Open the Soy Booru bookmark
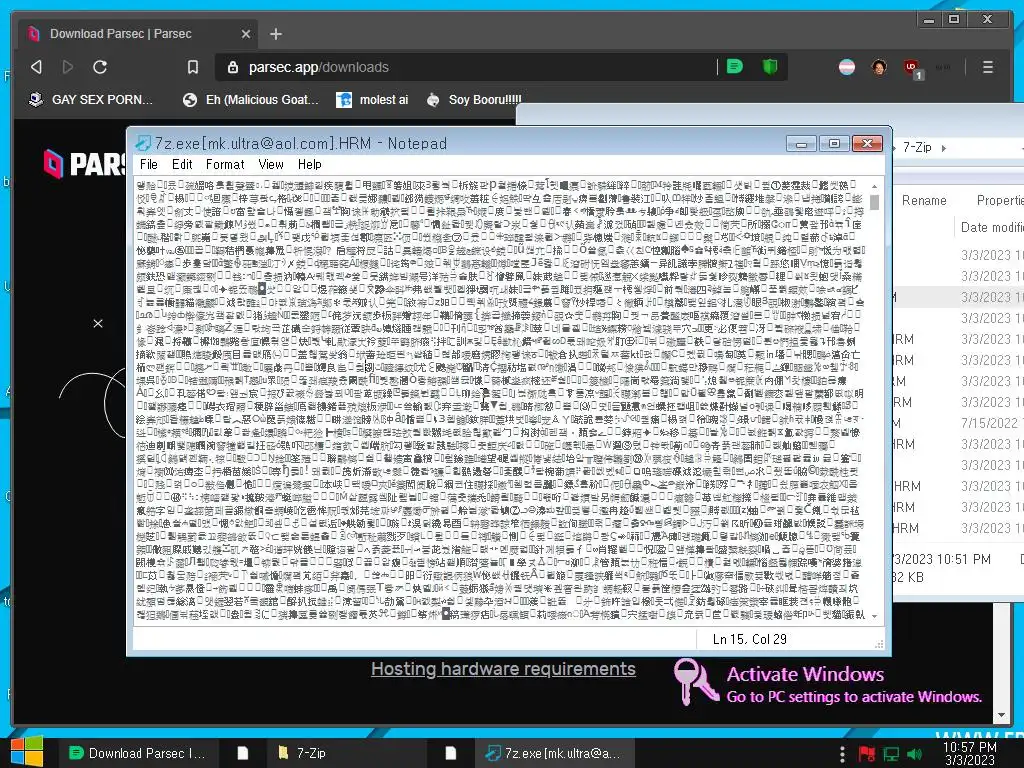 coord(474,100)
